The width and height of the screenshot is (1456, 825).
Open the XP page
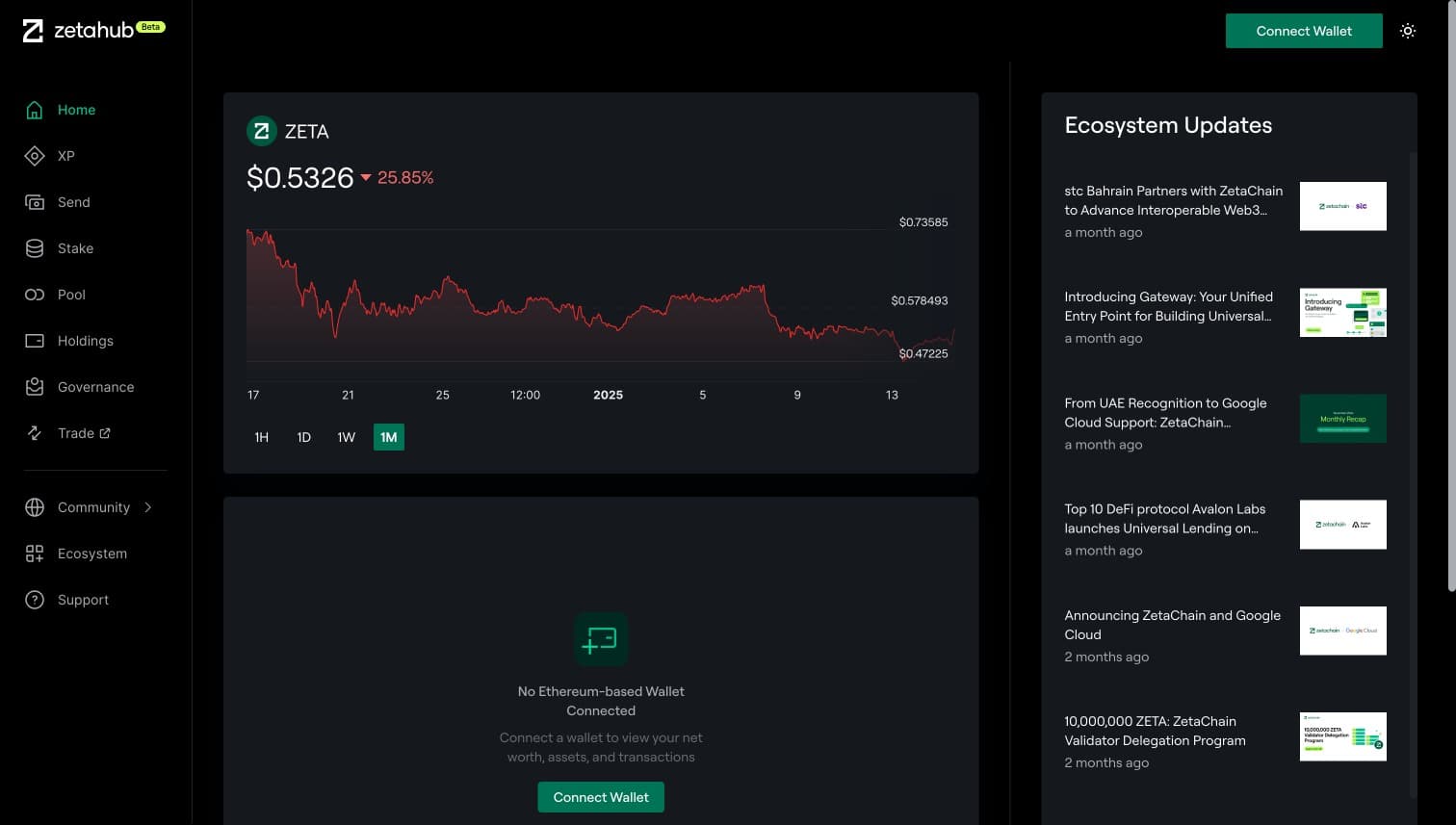pyautogui.click(x=65, y=156)
